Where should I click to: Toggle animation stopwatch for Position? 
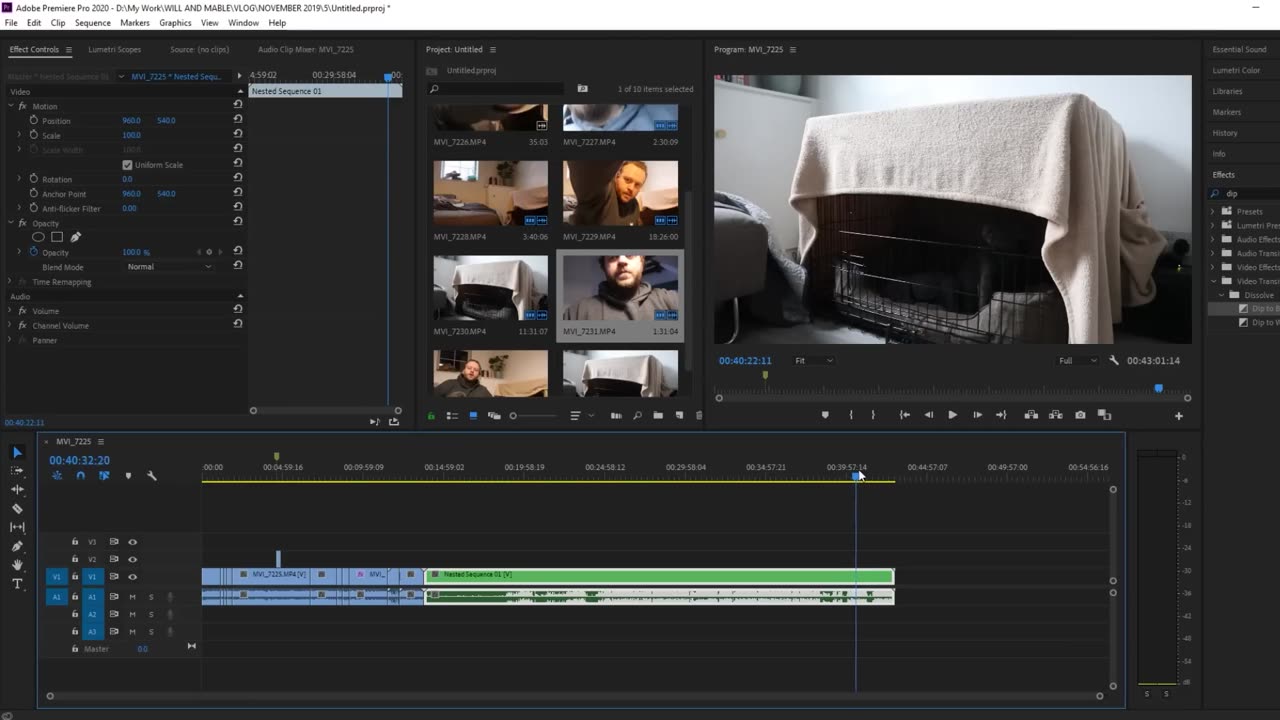(33, 120)
